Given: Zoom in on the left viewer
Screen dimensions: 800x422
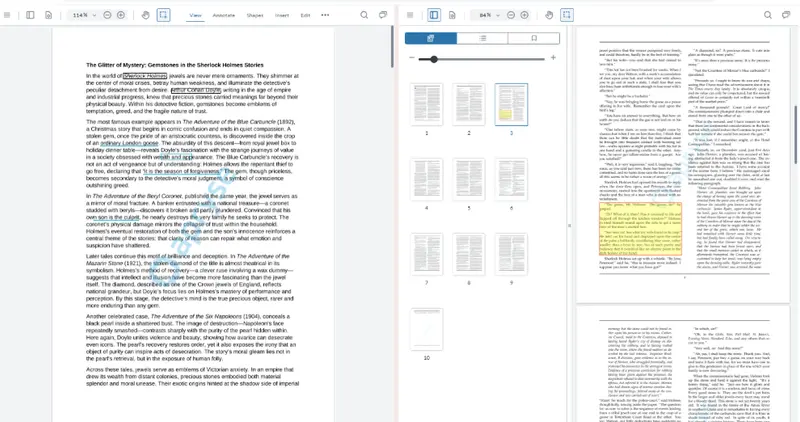Looking at the screenshot, I should (121, 15).
